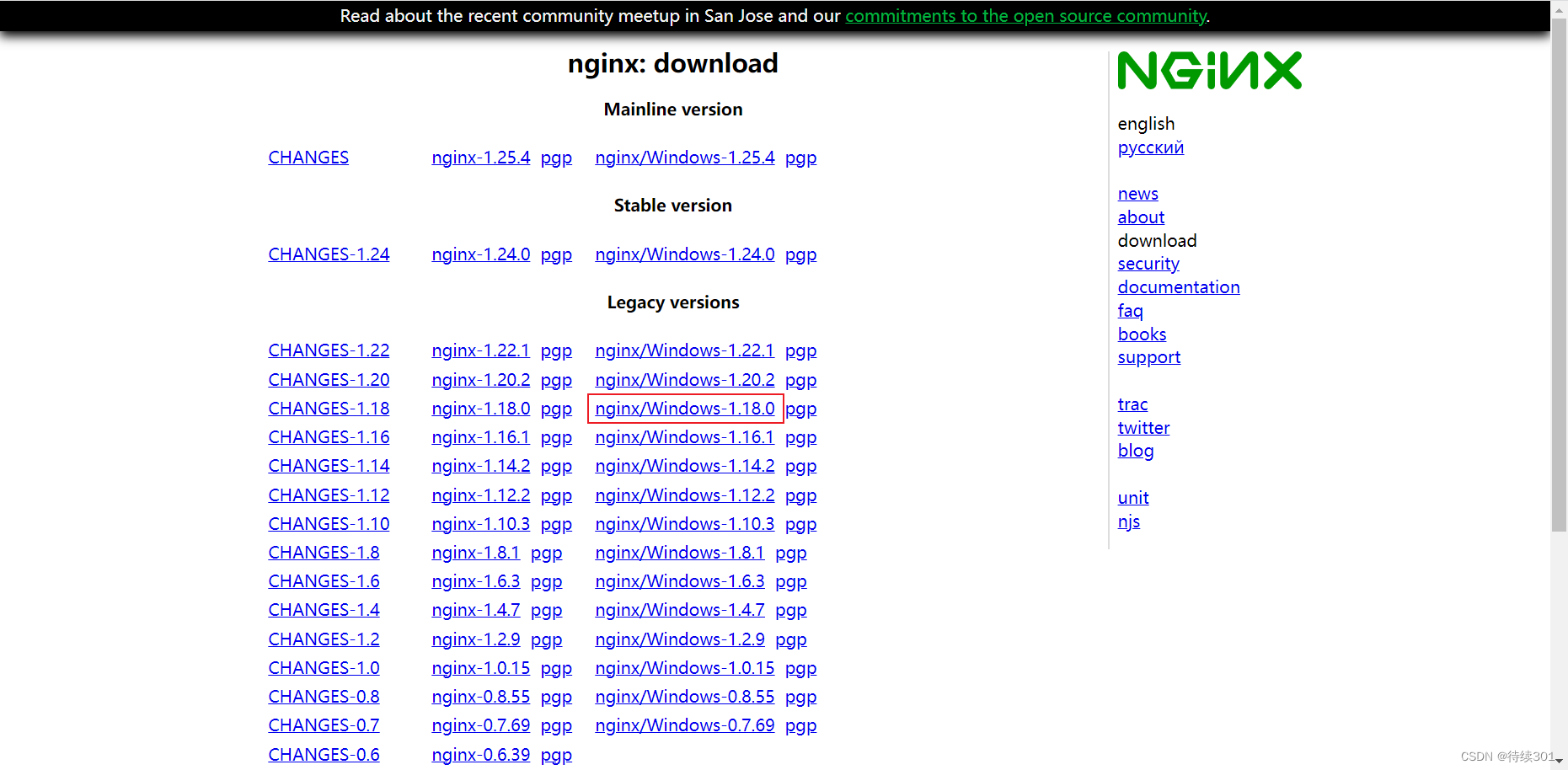
Task: Download nginx-1.25.4 source
Action: pos(481,158)
